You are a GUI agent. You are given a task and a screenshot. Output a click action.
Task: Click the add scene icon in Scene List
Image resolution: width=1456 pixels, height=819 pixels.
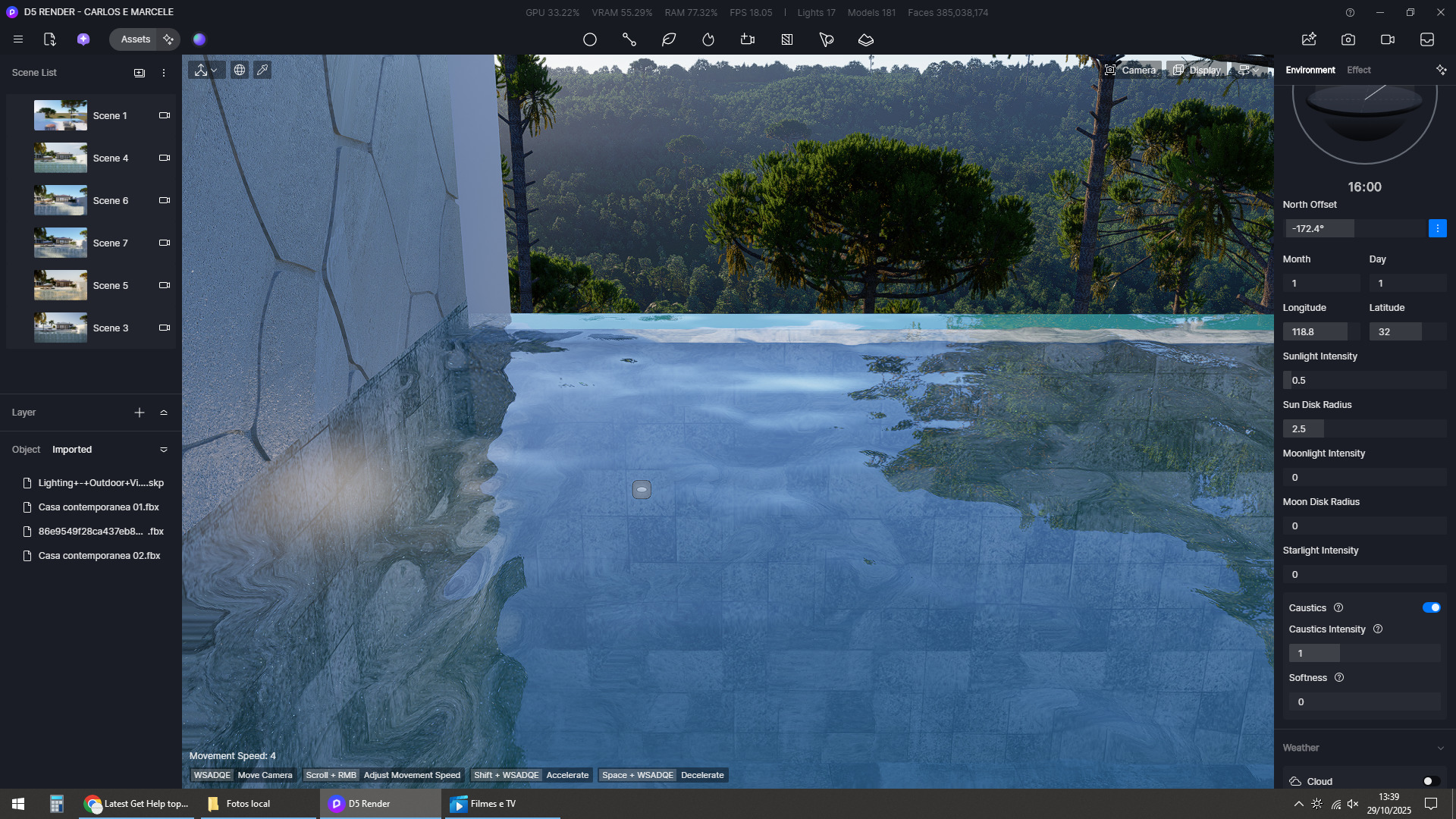point(140,73)
